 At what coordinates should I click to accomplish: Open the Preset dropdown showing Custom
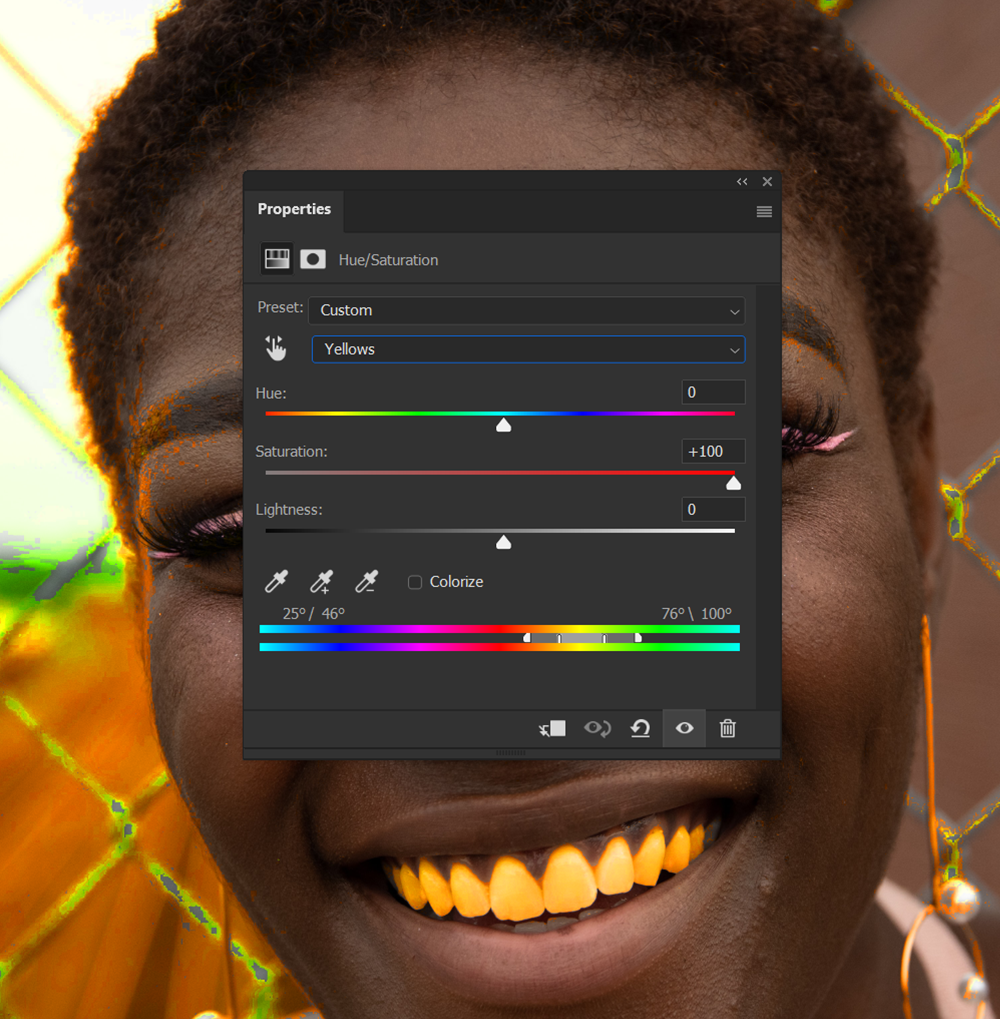[x=526, y=310]
